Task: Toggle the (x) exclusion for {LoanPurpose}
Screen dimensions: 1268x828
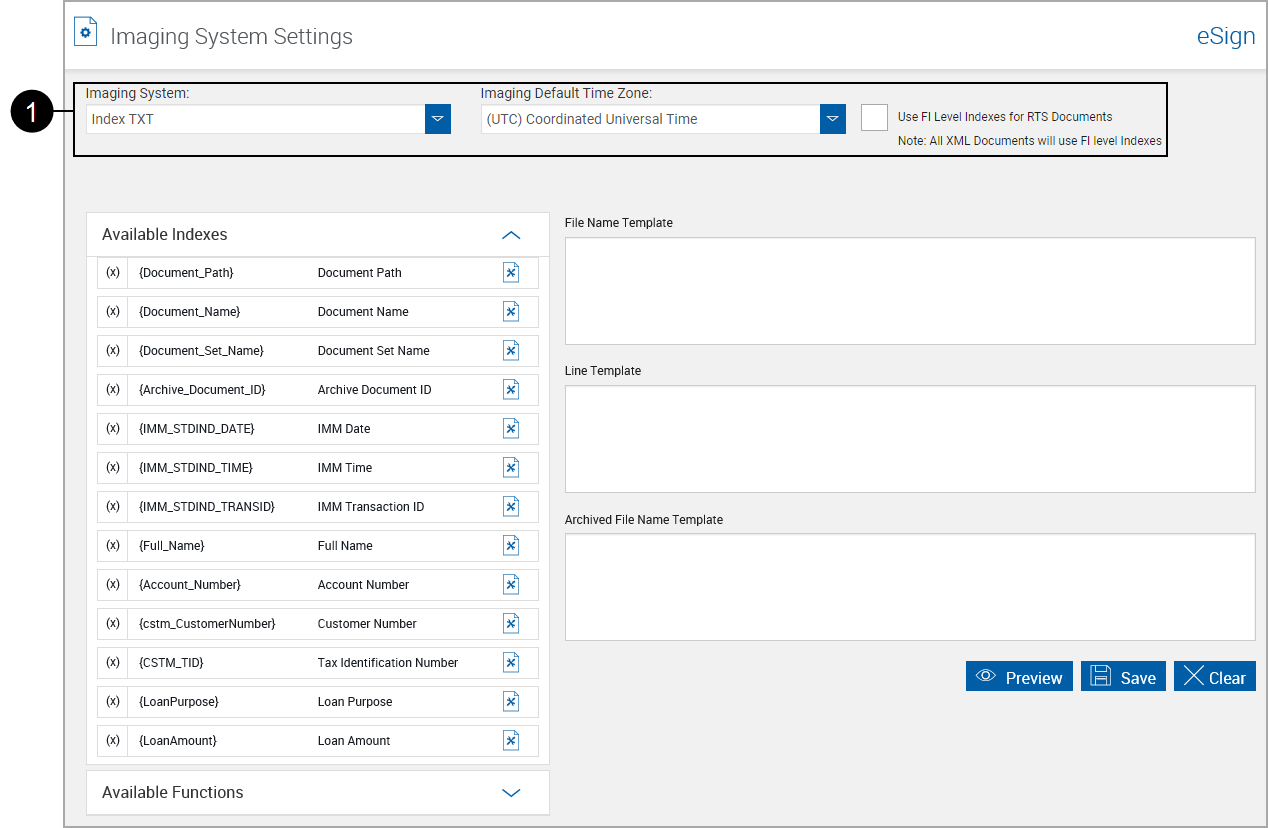Action: pyautogui.click(x=112, y=701)
